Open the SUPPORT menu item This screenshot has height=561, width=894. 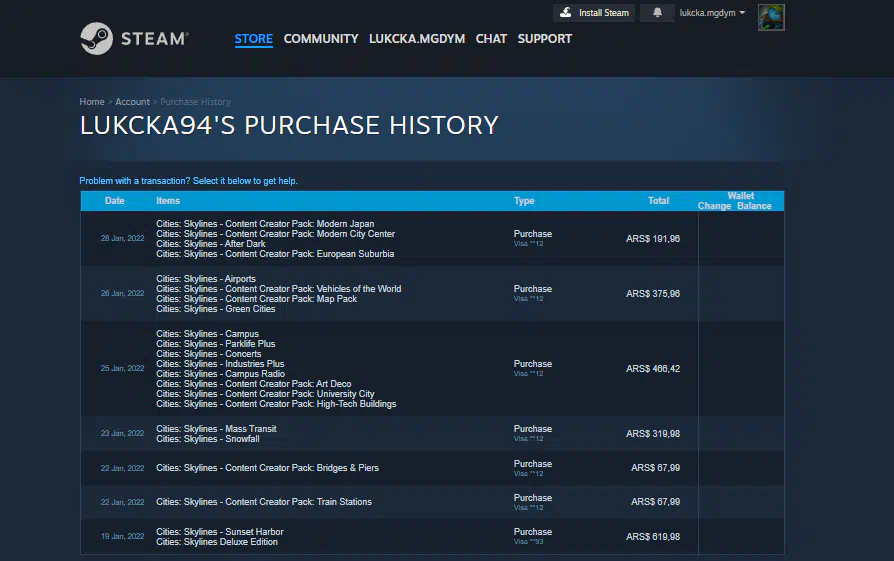(x=544, y=39)
